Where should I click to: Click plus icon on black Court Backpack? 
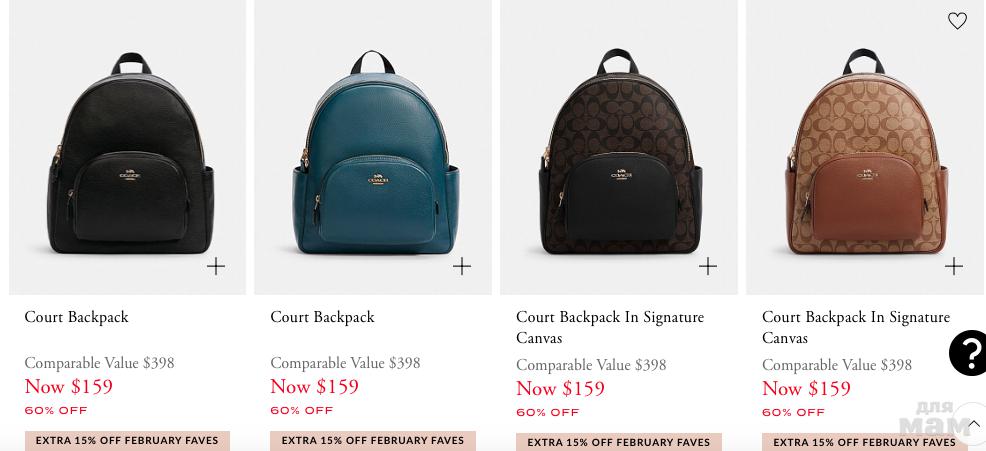pos(216,266)
